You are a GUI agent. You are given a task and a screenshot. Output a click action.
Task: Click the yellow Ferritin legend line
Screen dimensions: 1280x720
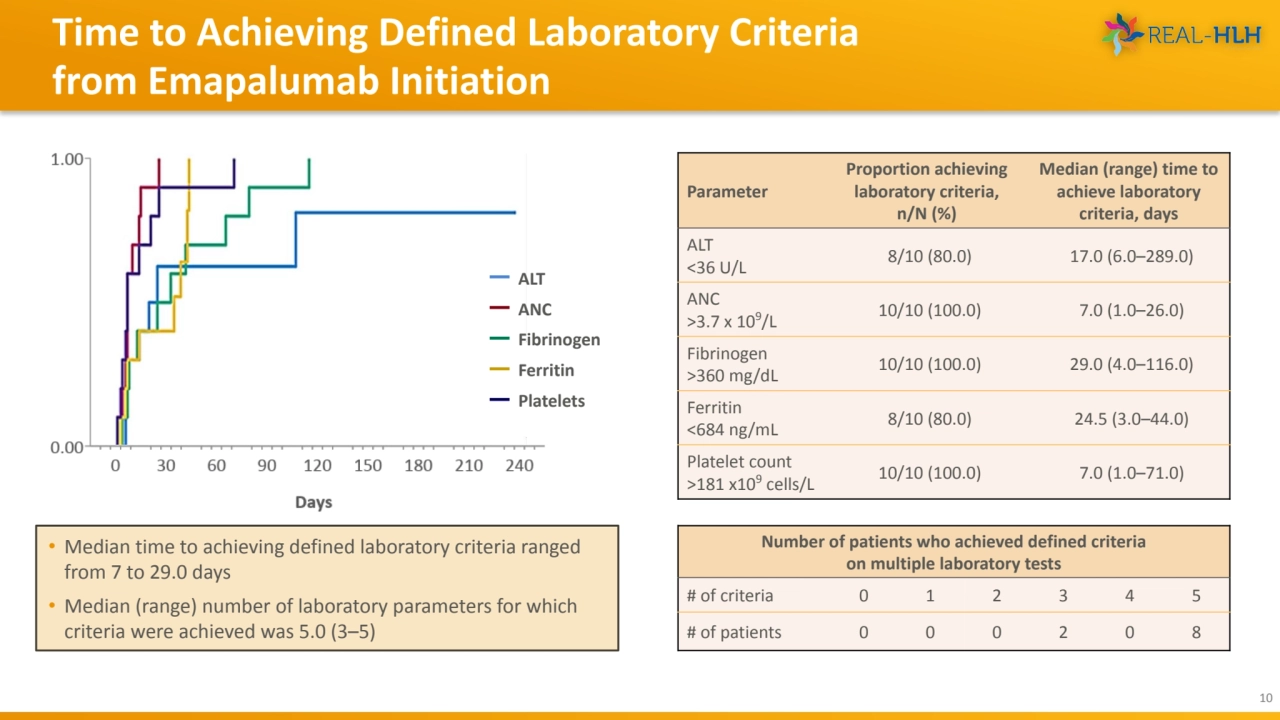click(501, 370)
